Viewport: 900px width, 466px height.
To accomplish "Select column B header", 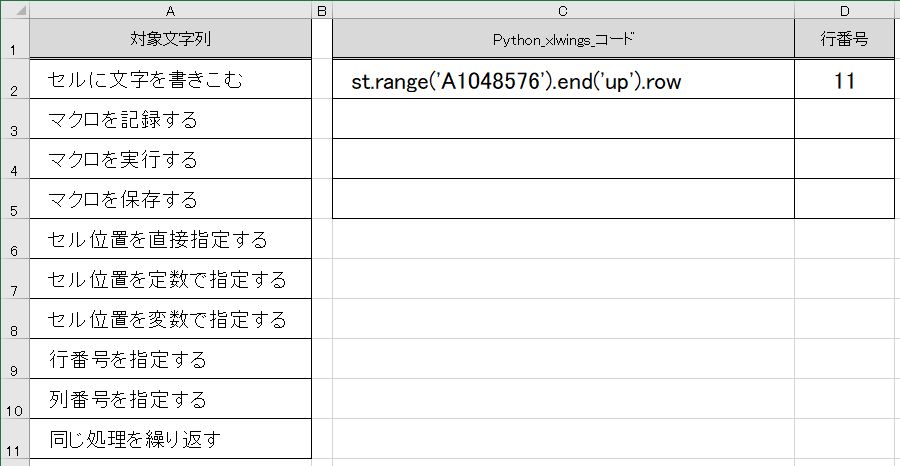I will pos(321,10).
